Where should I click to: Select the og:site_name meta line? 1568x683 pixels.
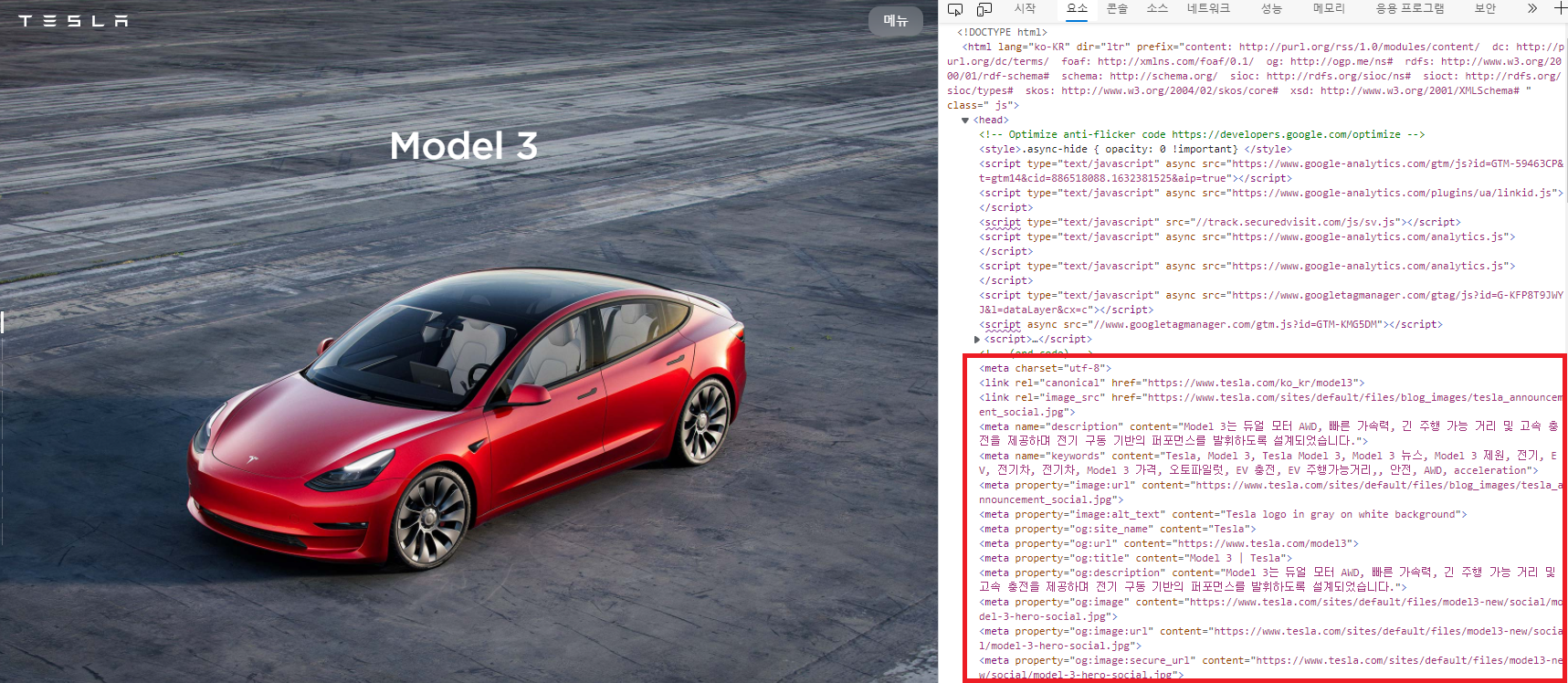coord(1117,529)
